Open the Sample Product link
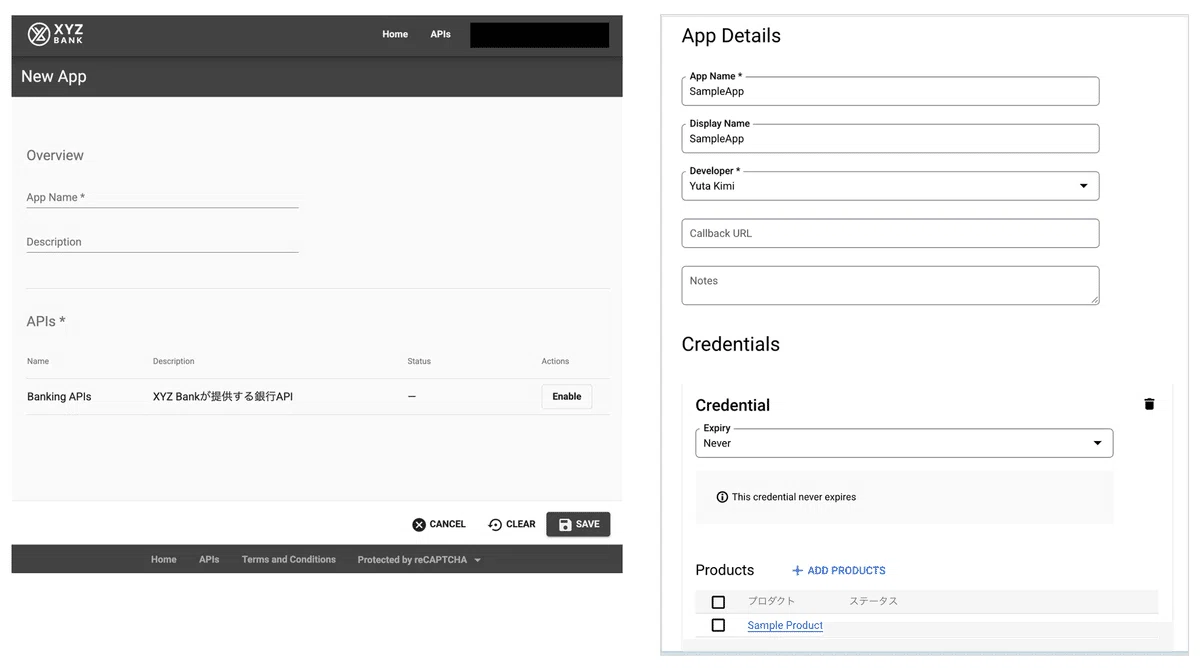The width and height of the screenshot is (1200, 668). point(785,626)
